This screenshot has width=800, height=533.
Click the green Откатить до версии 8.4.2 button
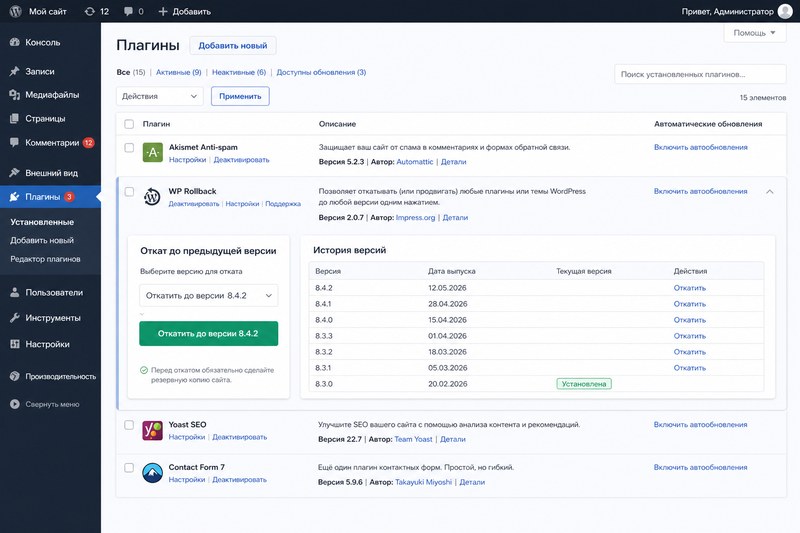209,334
